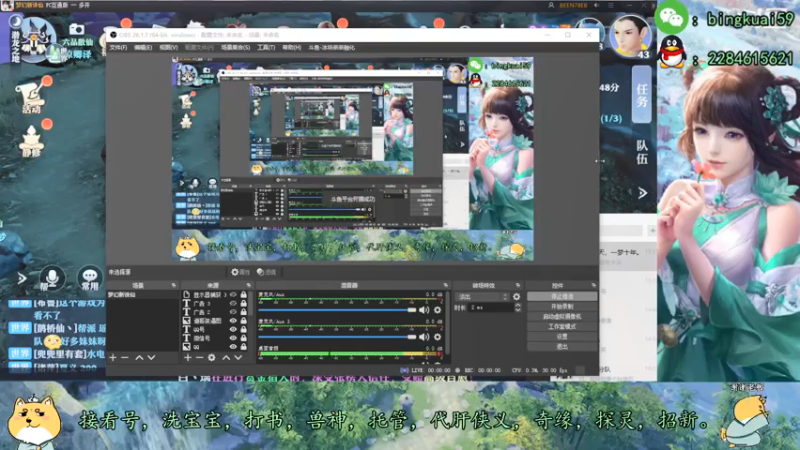Screen dimensions: 800x450
Task: Move scene up with arrow icon
Action: click(x=139, y=358)
